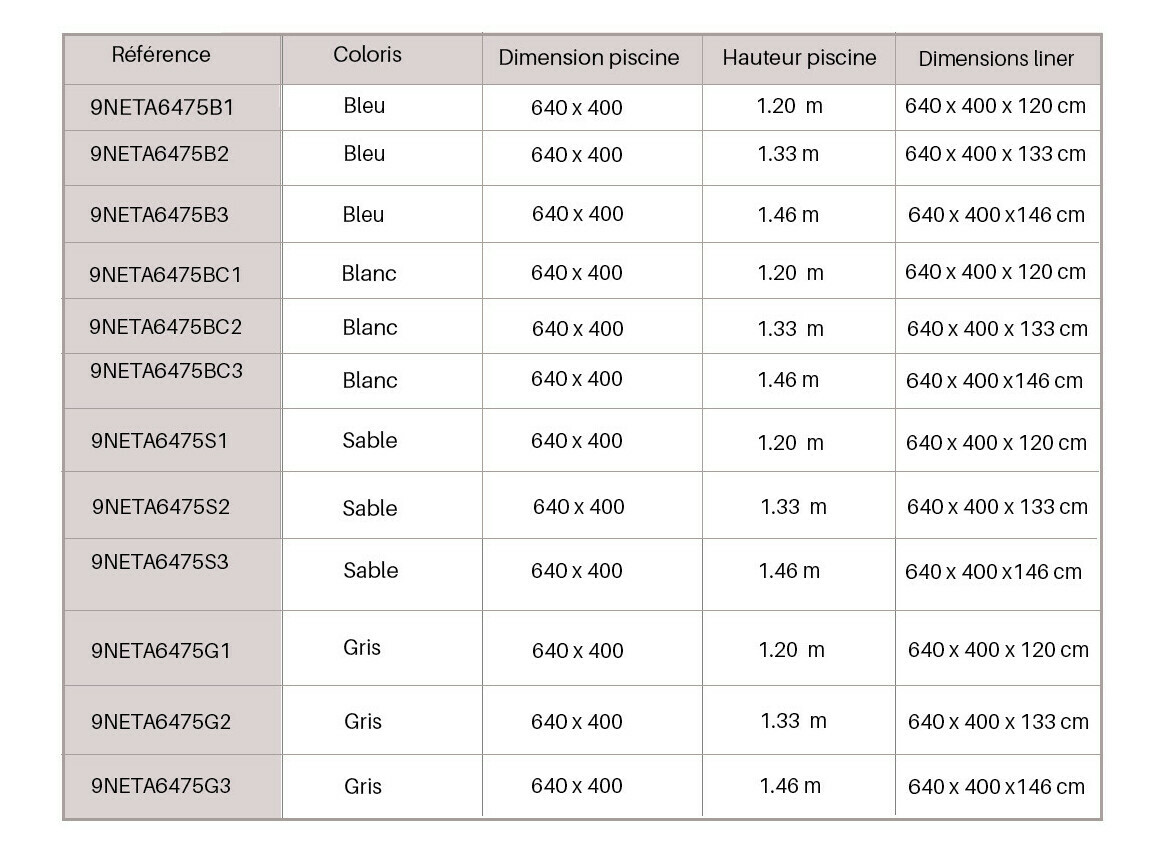Image resolution: width=1158 pixels, height=866 pixels.
Task: Select reference 9NETA6475BC3
Action: [166, 371]
